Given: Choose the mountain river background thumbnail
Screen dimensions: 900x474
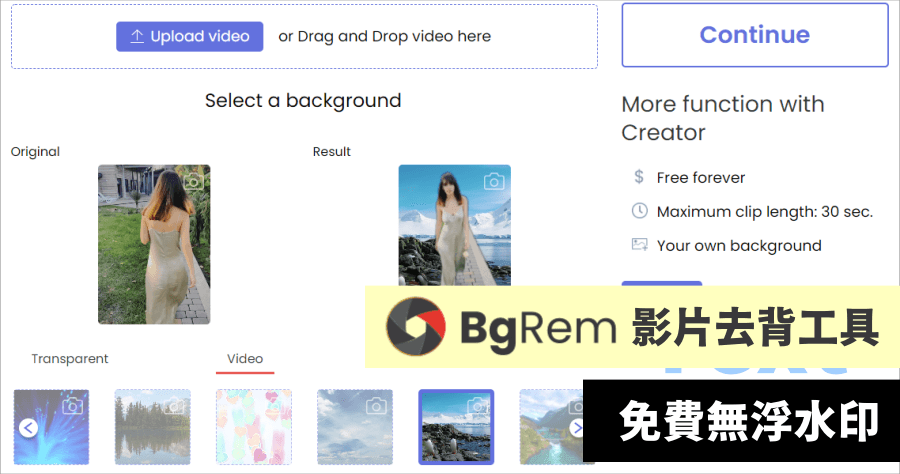Looking at the screenshot, I should coord(551,427).
